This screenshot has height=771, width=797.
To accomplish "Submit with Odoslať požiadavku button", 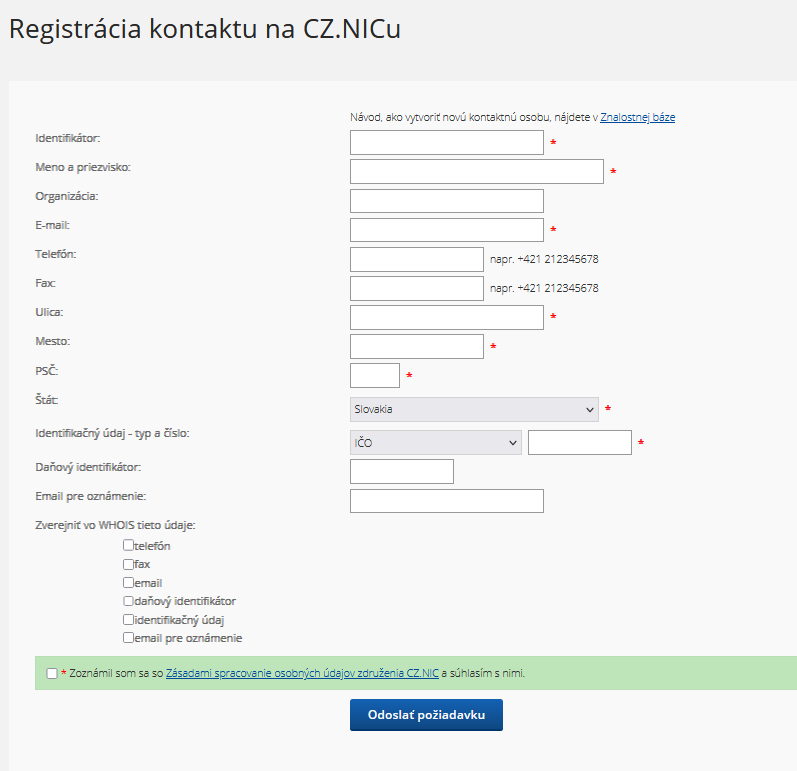I will pos(426,715).
